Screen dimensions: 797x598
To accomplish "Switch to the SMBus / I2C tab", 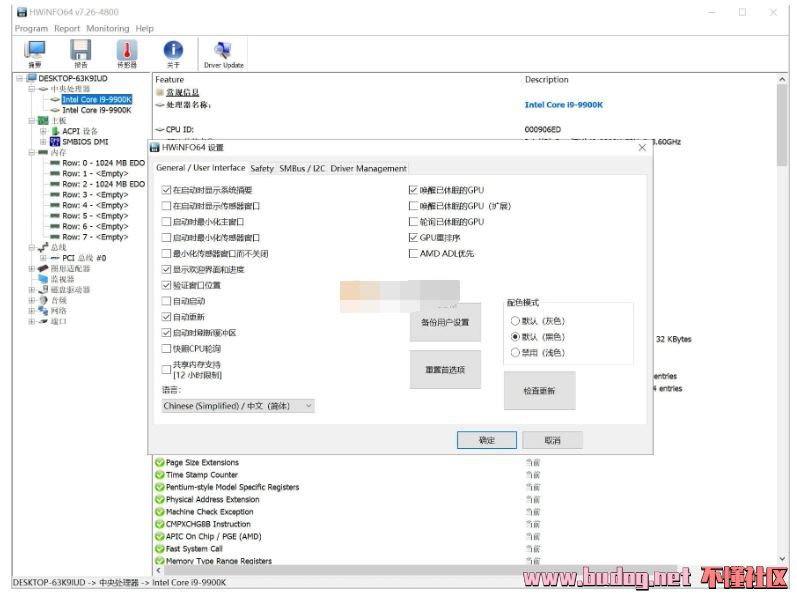I will point(302,168).
